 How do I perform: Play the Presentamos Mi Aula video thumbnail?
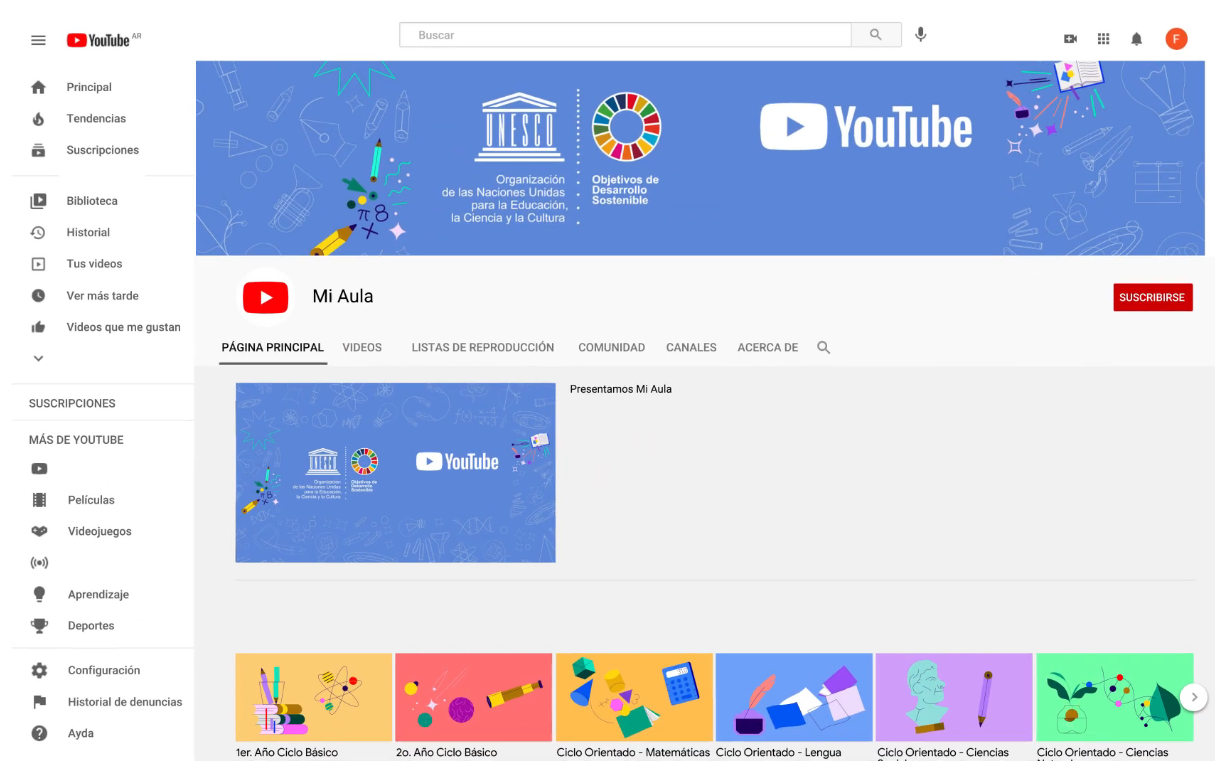(395, 472)
